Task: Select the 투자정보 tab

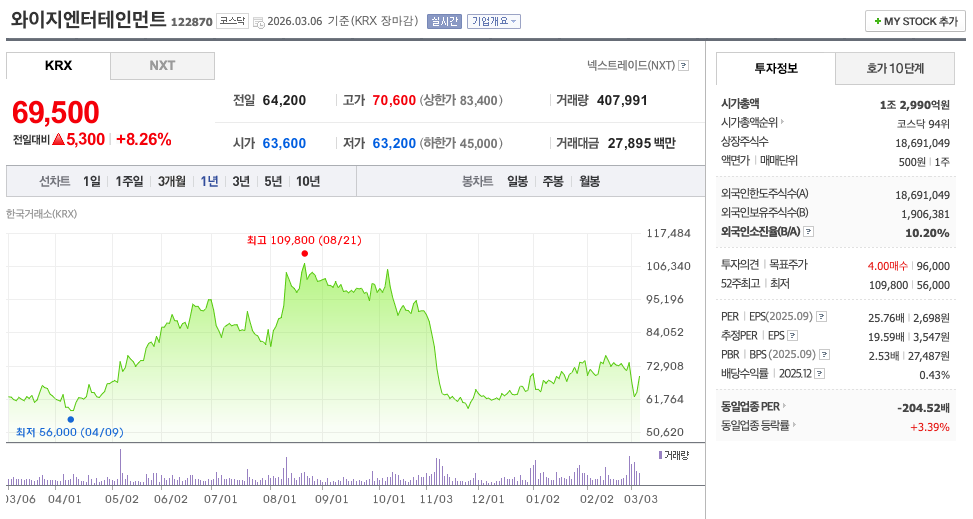Action: 776,68
